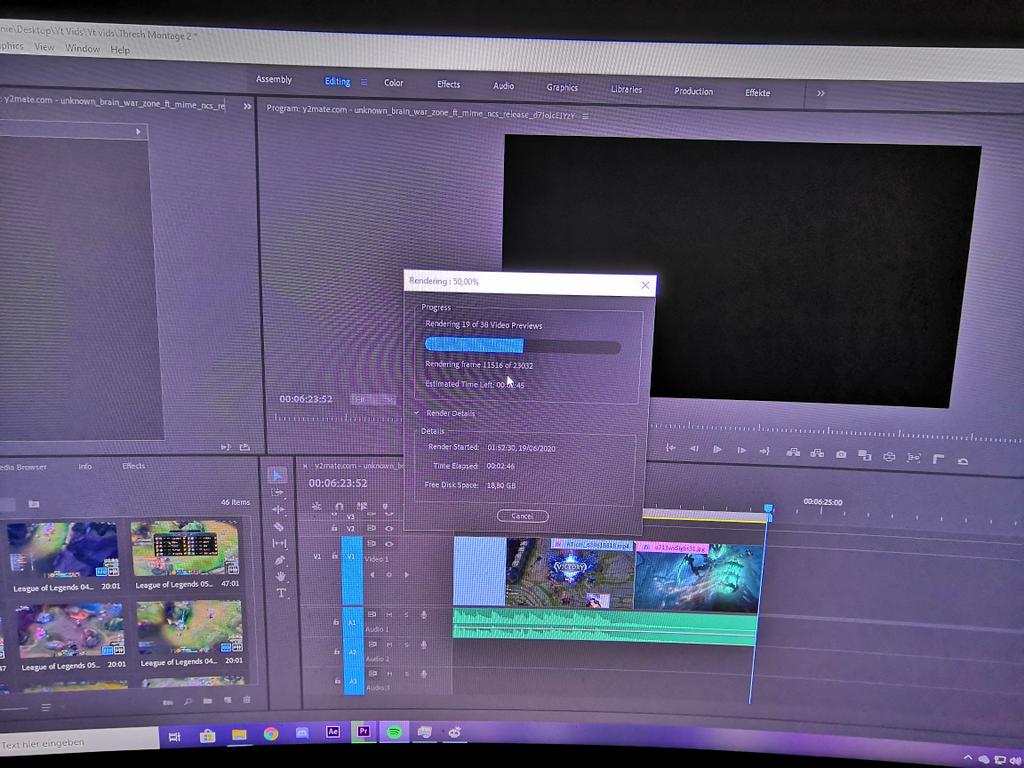Switch to the Color workspace
This screenshot has height=768, width=1024.
point(393,83)
